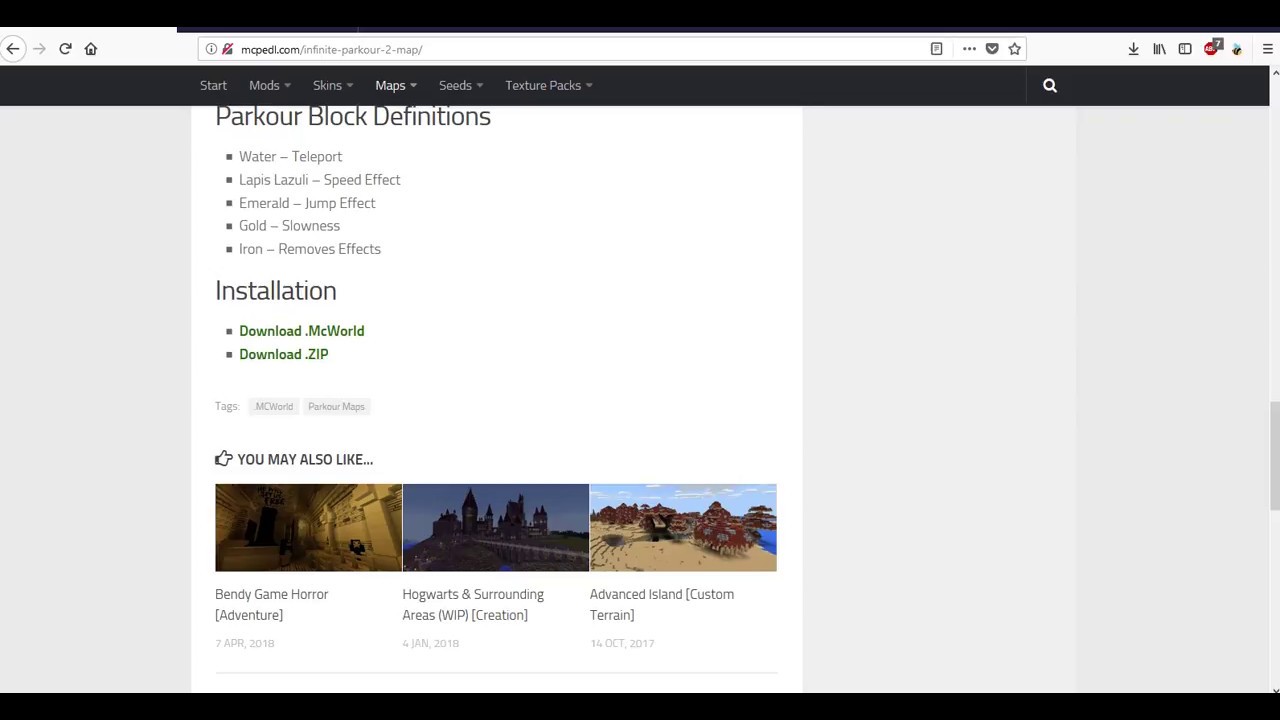Click the 'Water – Teleport' list item

pyautogui.click(x=290, y=157)
